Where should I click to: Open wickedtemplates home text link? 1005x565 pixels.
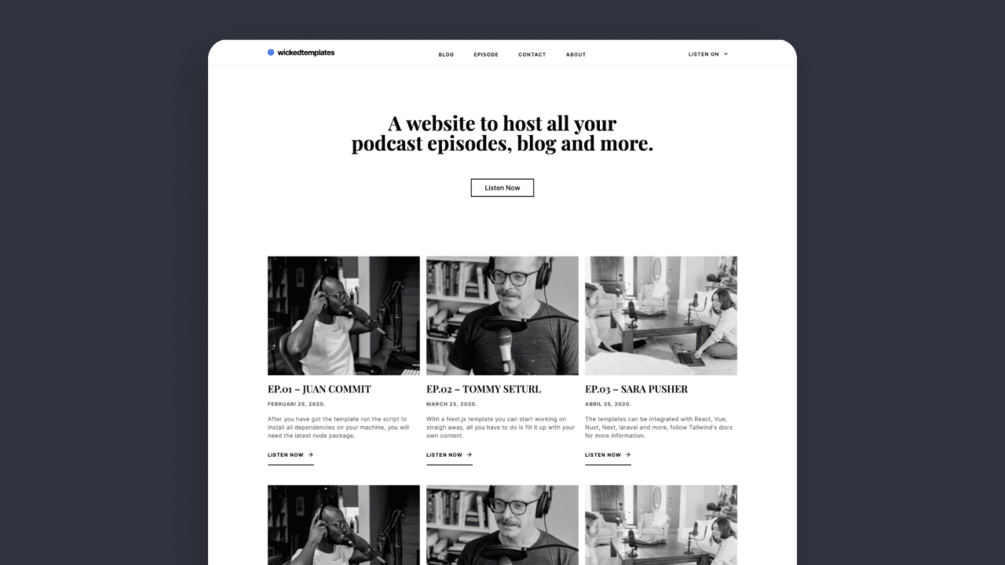pos(306,53)
